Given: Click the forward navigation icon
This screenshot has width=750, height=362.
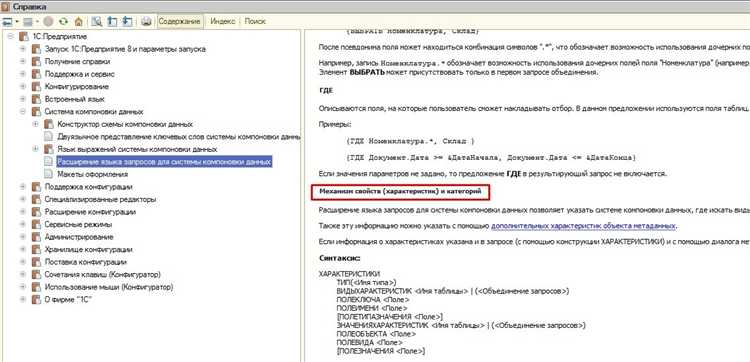Looking at the screenshot, I should tap(28, 22).
